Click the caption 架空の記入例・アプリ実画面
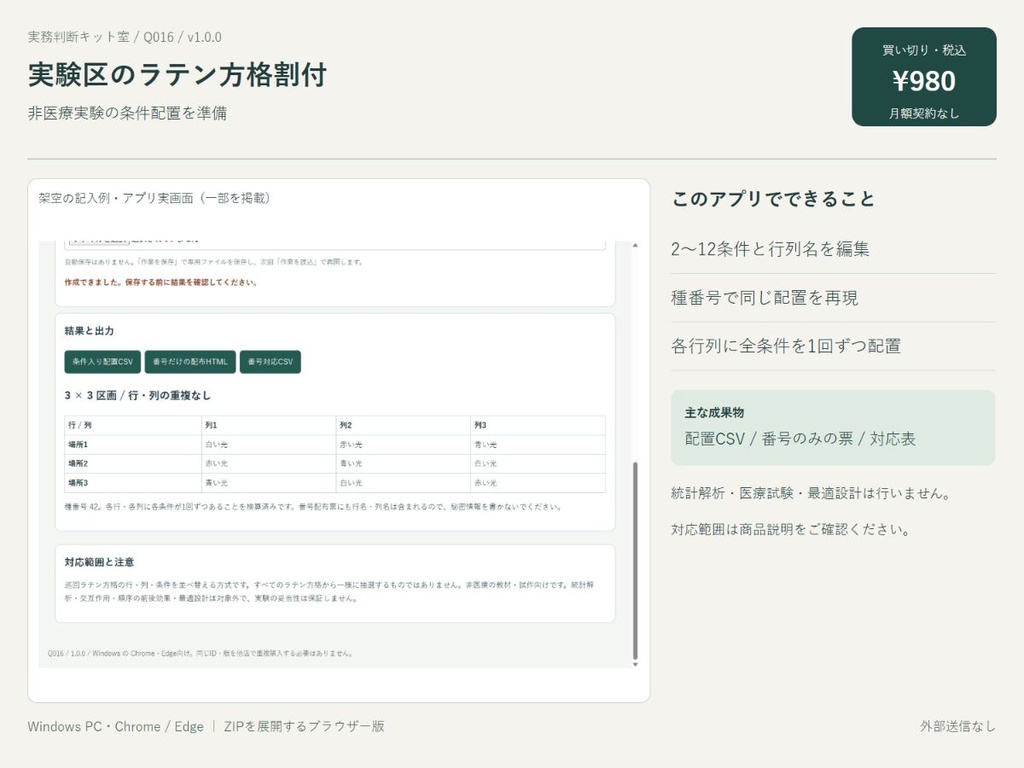Image resolution: width=1024 pixels, height=768 pixels. coord(154,198)
